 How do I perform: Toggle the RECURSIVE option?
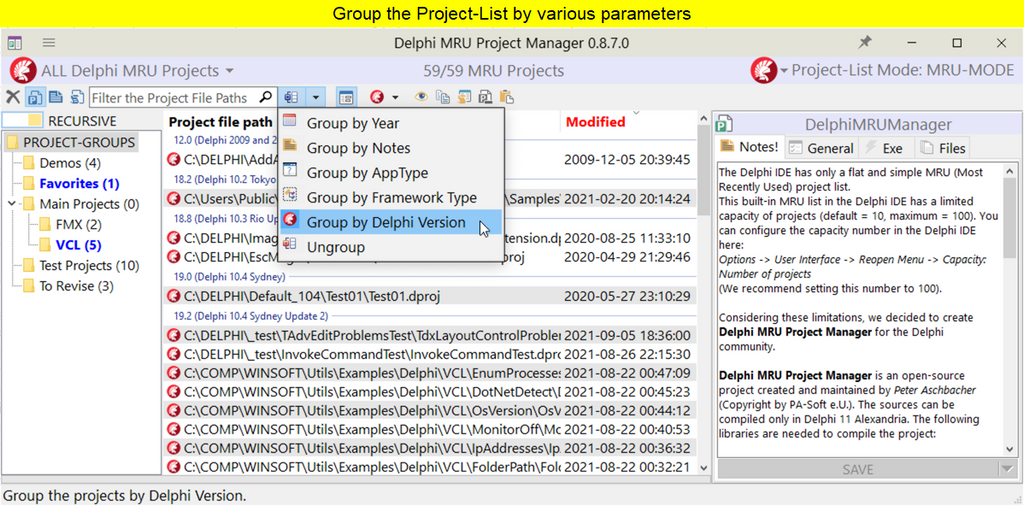point(15,121)
